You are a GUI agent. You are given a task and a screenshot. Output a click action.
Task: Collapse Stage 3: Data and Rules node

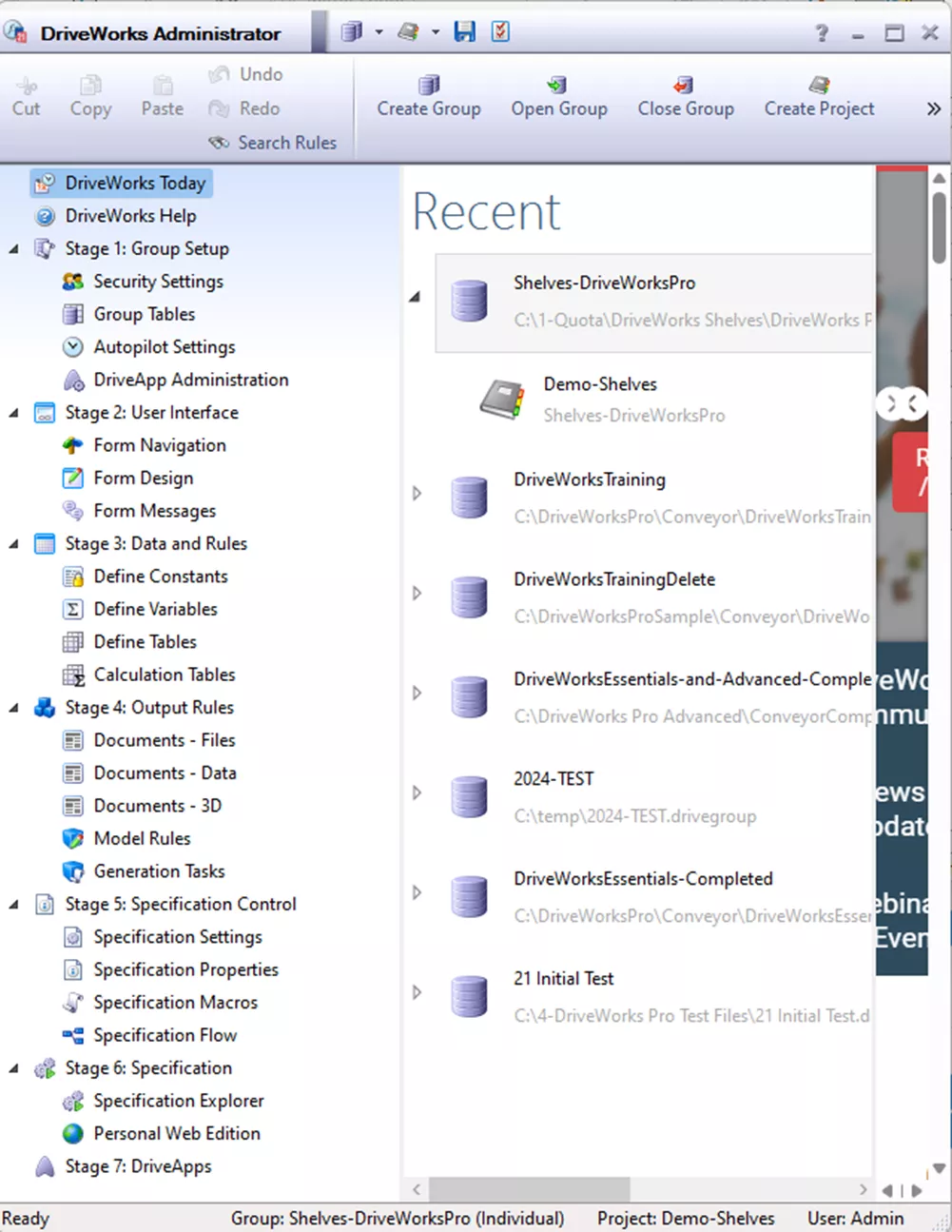14,544
